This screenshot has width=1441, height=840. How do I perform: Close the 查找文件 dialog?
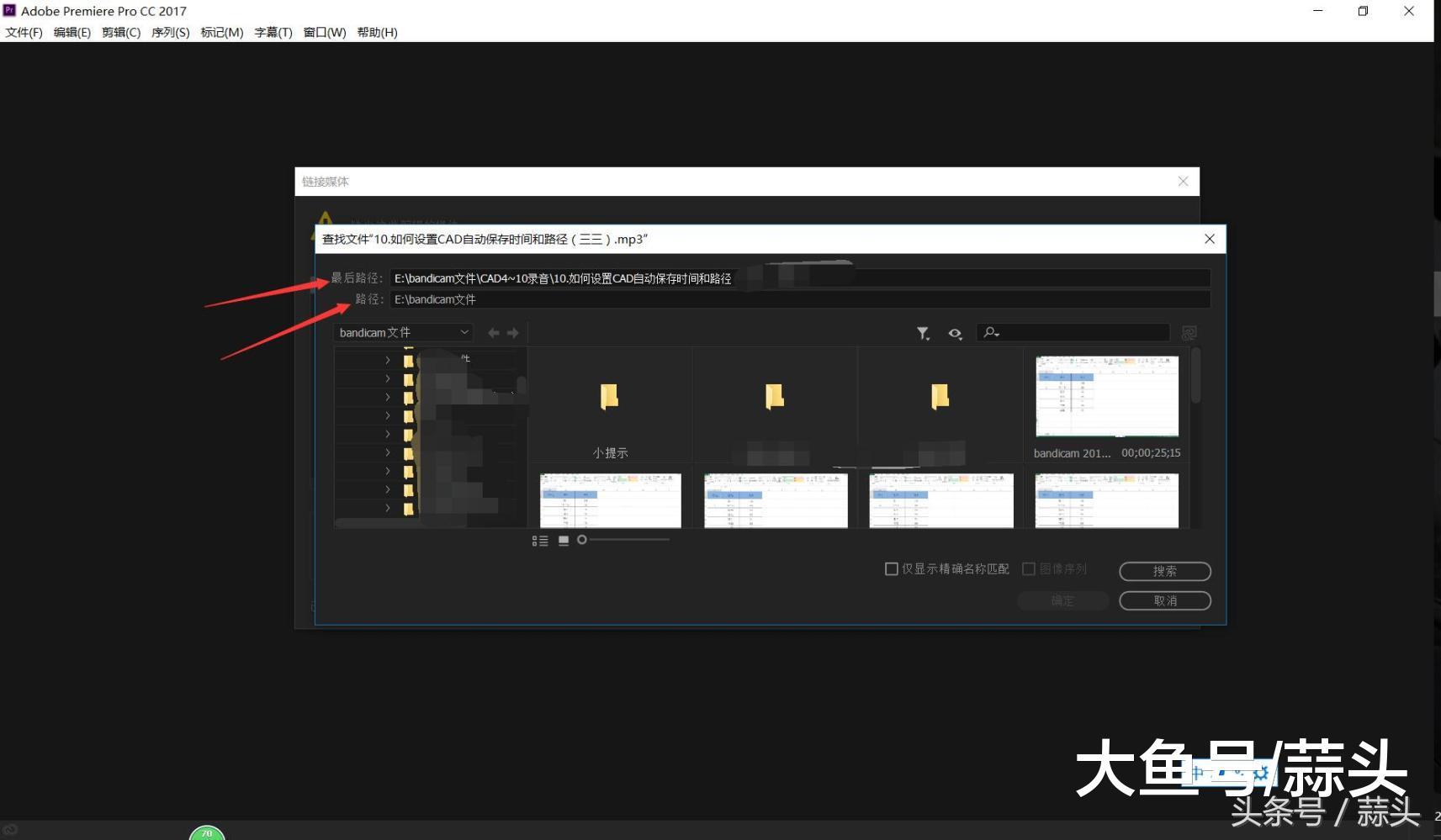[1210, 239]
